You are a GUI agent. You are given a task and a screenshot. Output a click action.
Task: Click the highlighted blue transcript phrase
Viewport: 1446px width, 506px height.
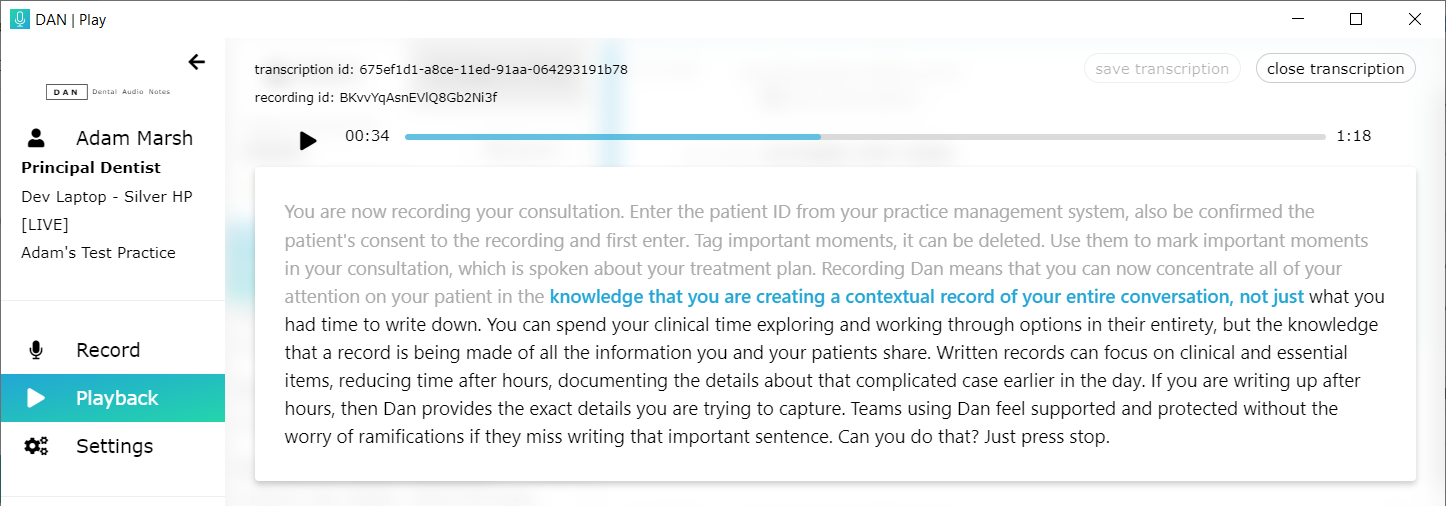(x=926, y=297)
